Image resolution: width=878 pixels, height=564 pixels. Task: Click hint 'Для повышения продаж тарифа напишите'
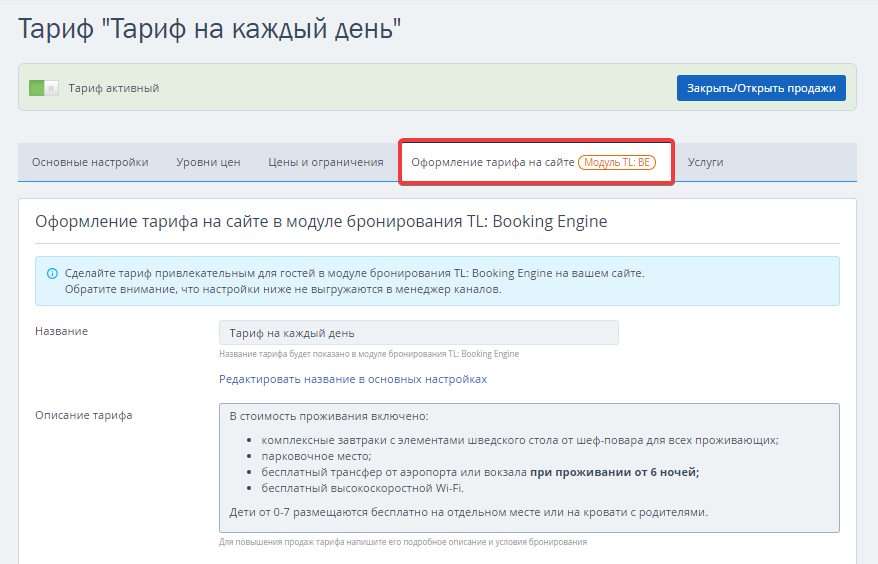403,542
